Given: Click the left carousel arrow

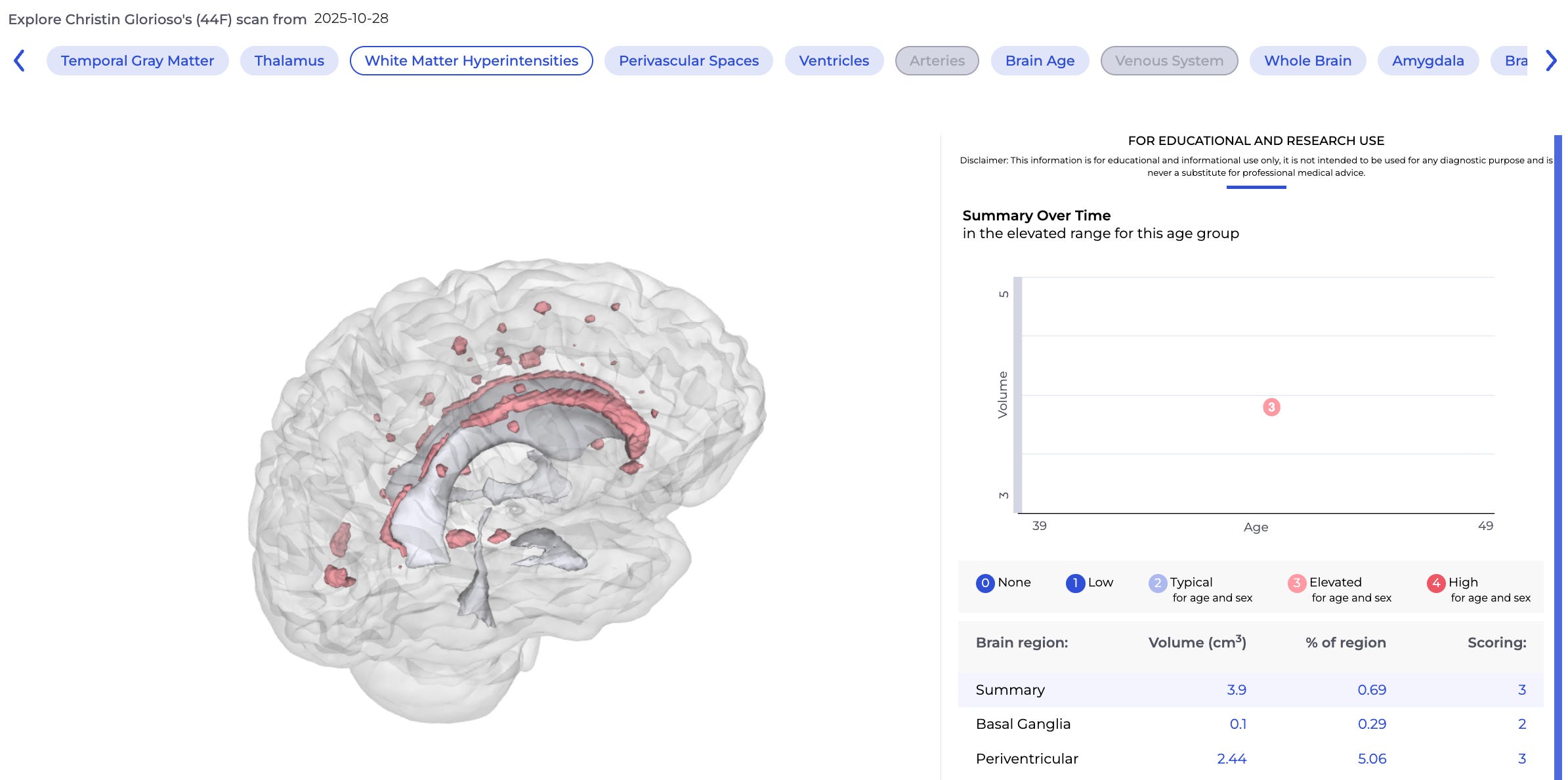Looking at the screenshot, I should click(x=19, y=61).
